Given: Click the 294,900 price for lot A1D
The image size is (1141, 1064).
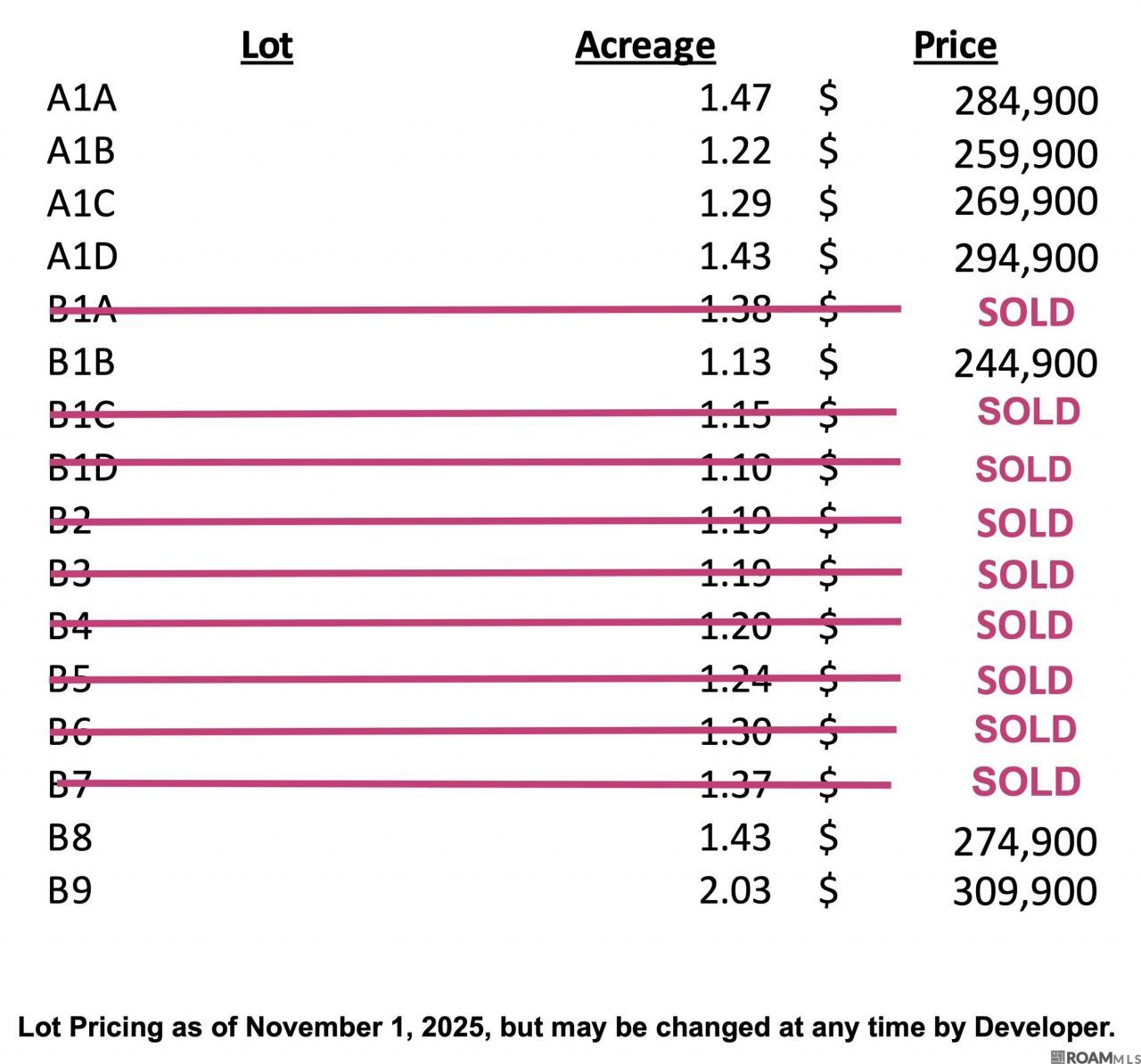Looking at the screenshot, I should coord(1026,258).
